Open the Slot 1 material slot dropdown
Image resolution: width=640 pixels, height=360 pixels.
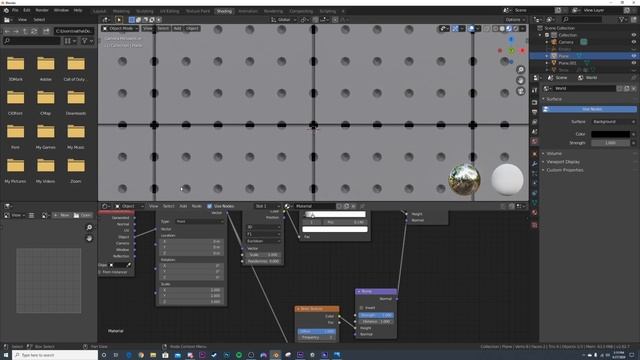267,206
